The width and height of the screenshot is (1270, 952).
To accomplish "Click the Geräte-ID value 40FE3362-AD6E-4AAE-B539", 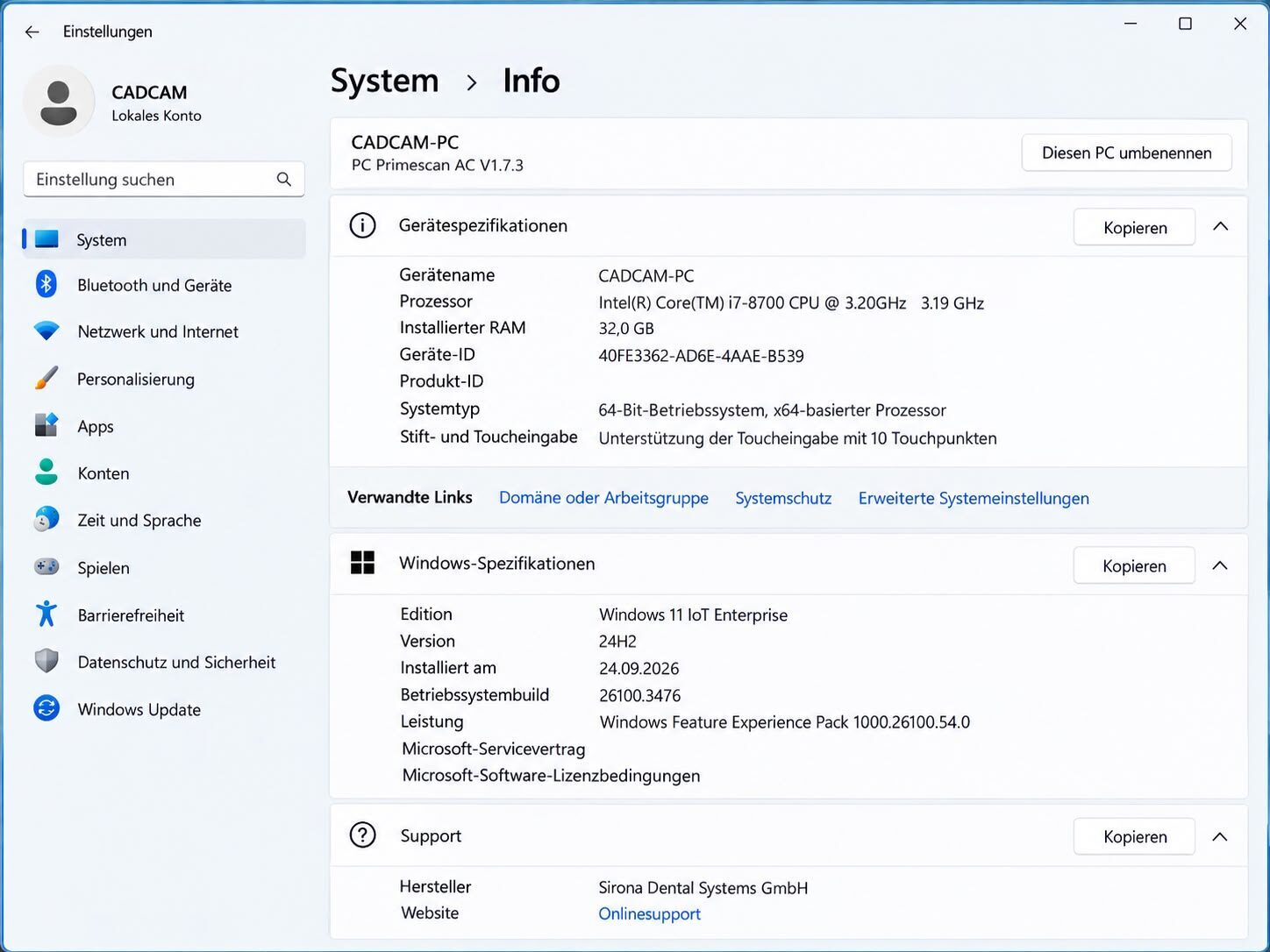I will (701, 356).
